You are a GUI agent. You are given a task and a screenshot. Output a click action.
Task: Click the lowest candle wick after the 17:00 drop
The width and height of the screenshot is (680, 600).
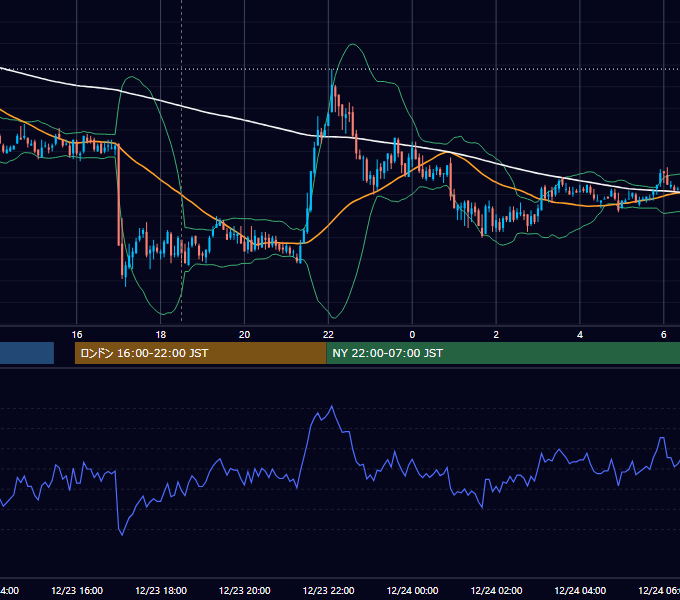(125, 277)
